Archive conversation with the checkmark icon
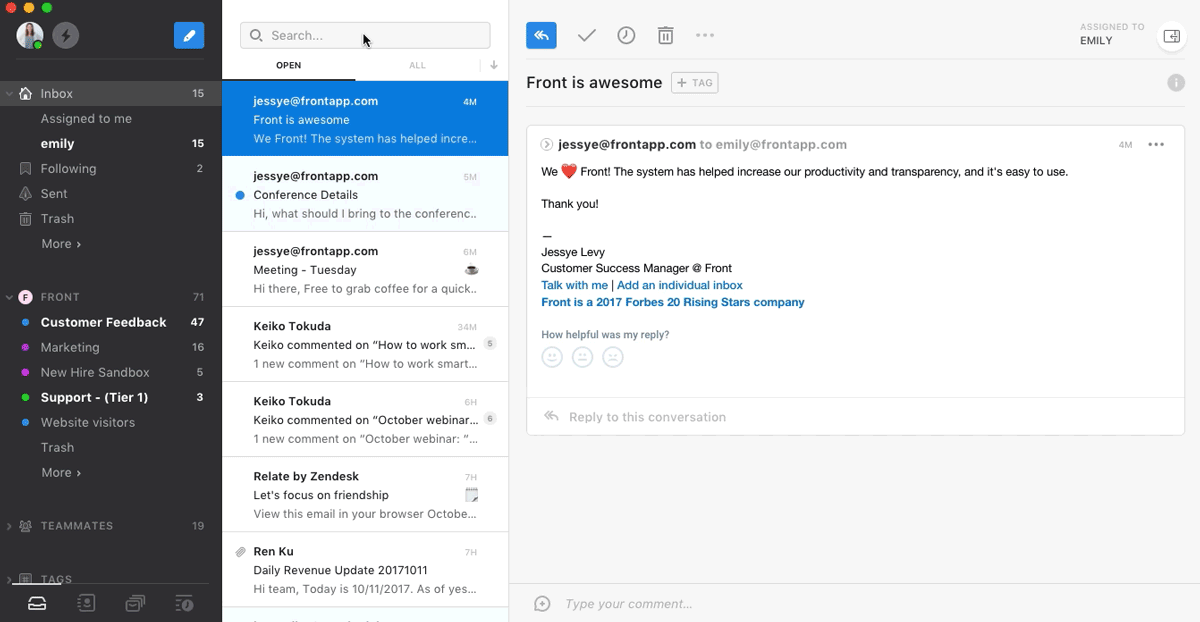1200x622 pixels. 587,35
